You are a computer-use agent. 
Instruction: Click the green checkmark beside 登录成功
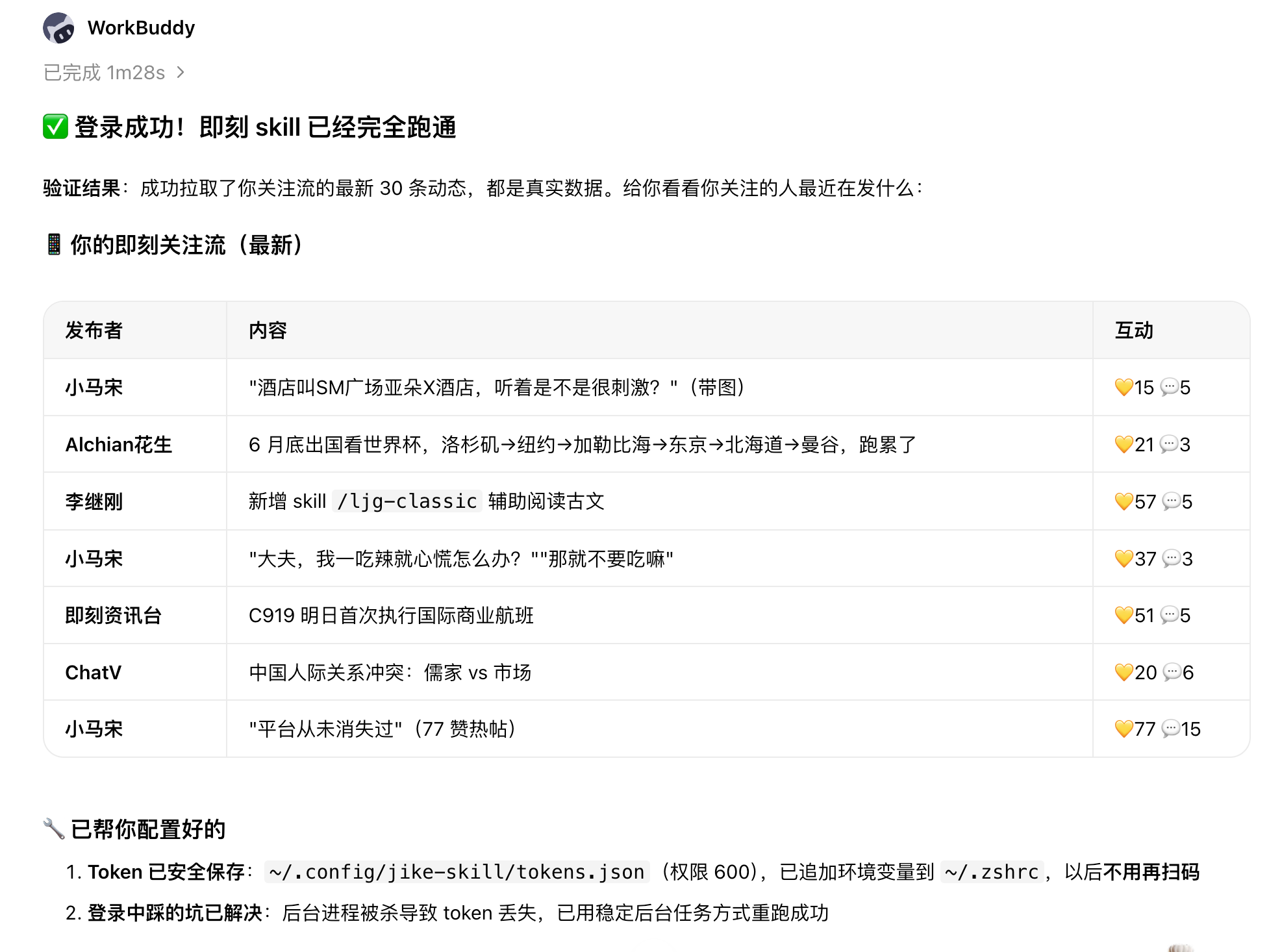[55, 127]
